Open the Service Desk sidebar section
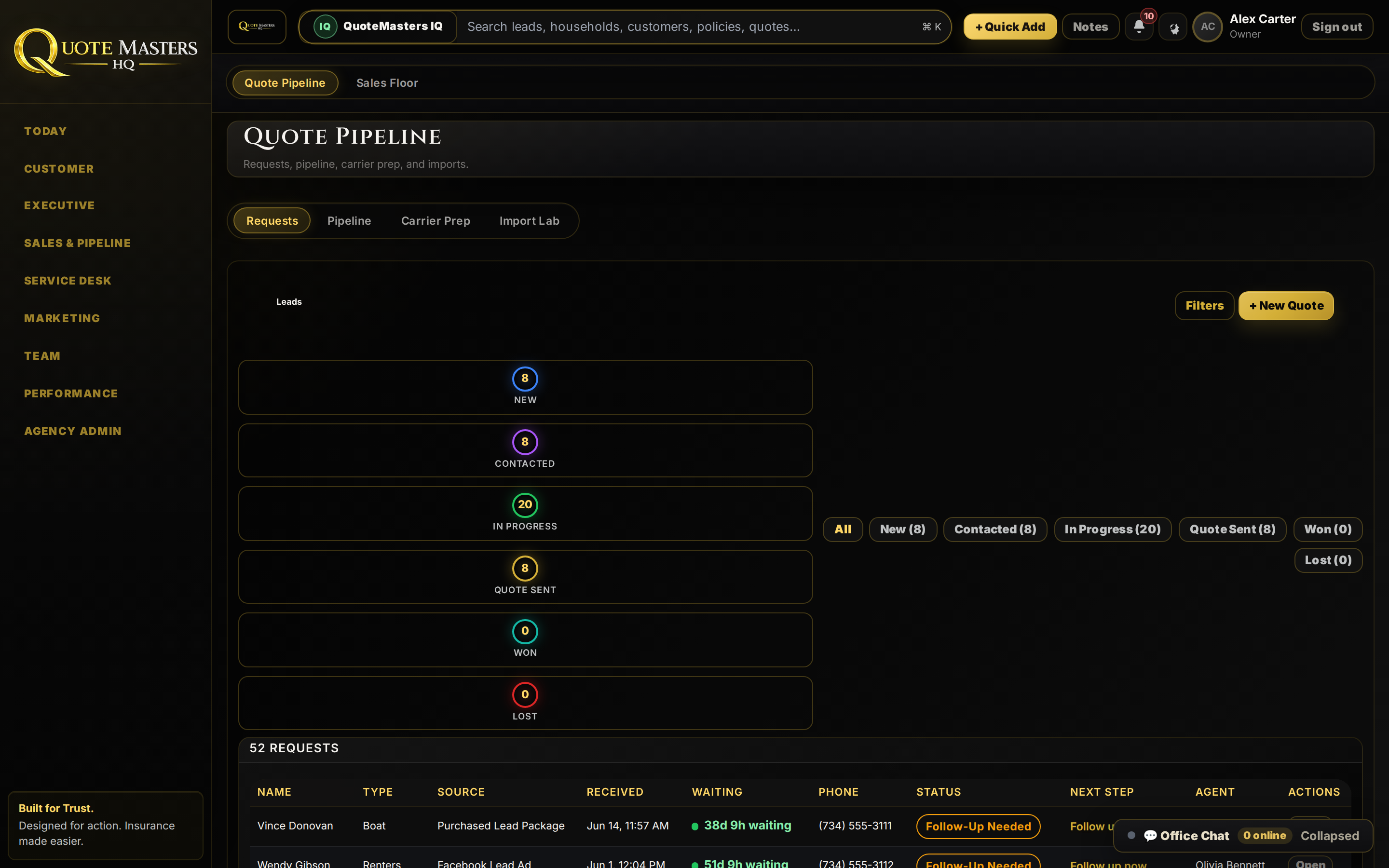This screenshot has height=868, width=1389. (68, 281)
